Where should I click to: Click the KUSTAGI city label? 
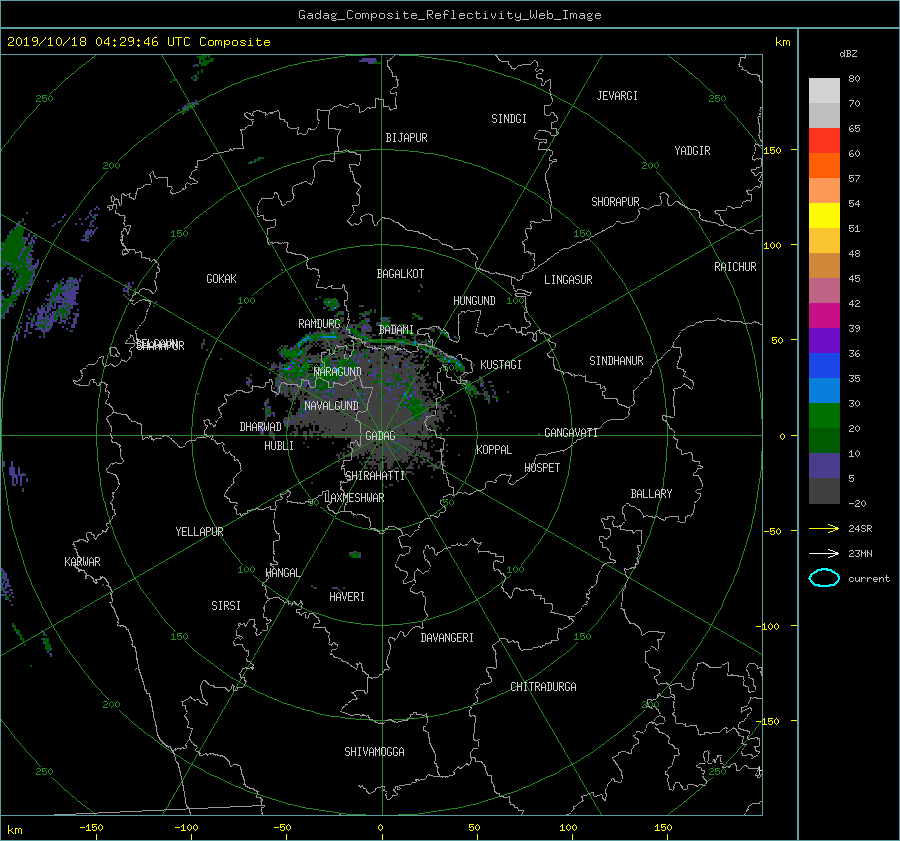[501, 365]
